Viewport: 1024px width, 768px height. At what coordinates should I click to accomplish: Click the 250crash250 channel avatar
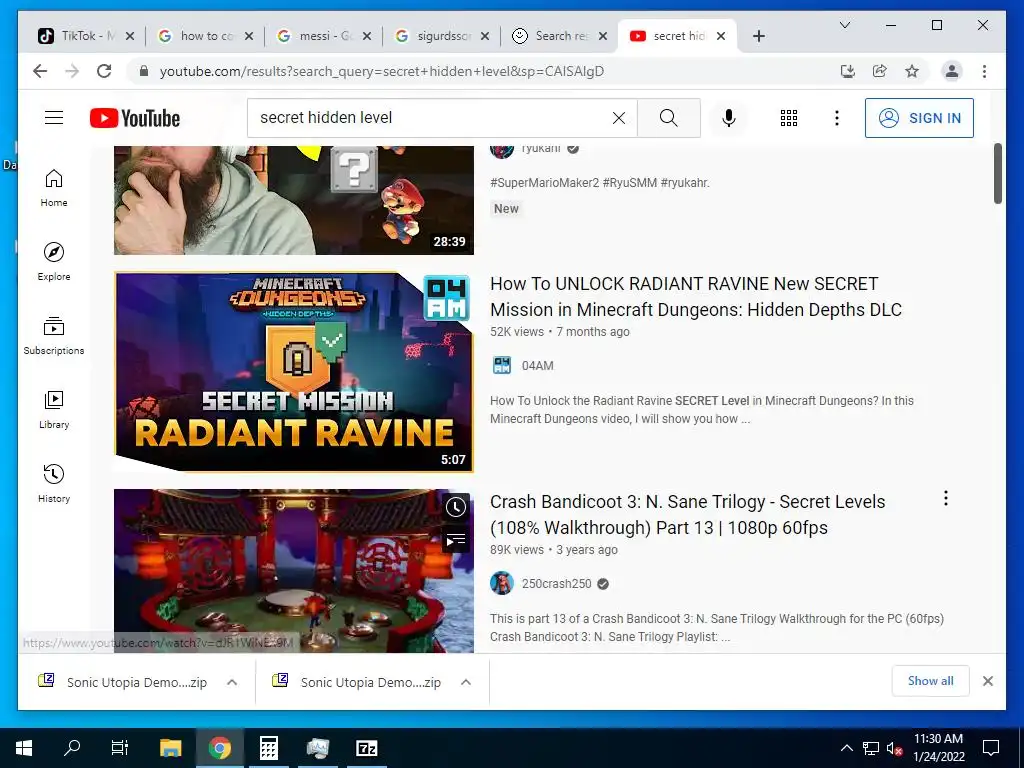(502, 583)
